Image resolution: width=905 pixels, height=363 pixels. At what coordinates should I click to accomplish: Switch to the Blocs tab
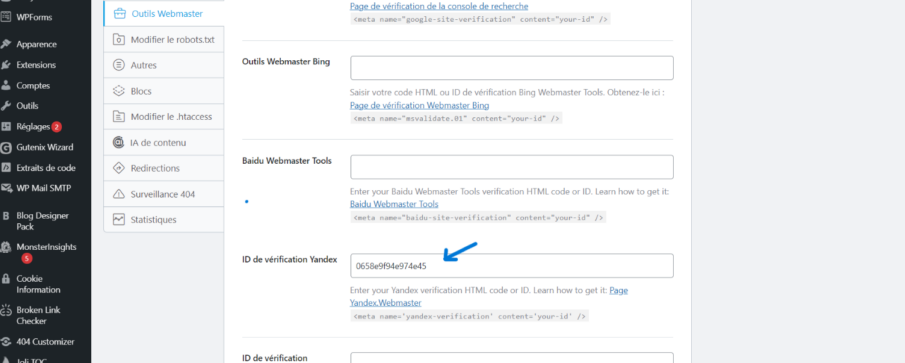(163, 91)
